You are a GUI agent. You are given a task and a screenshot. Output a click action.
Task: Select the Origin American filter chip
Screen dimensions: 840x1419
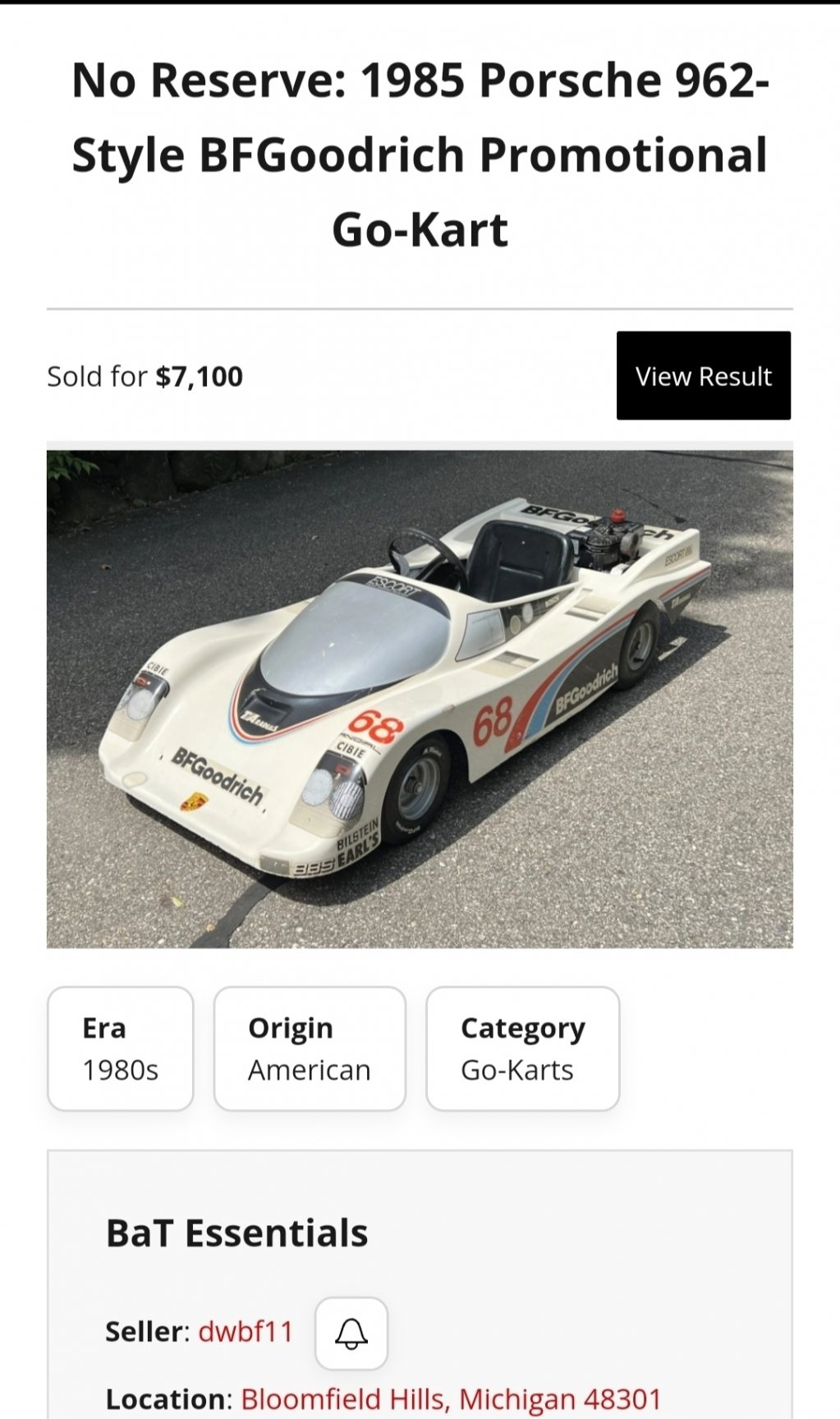(310, 1049)
